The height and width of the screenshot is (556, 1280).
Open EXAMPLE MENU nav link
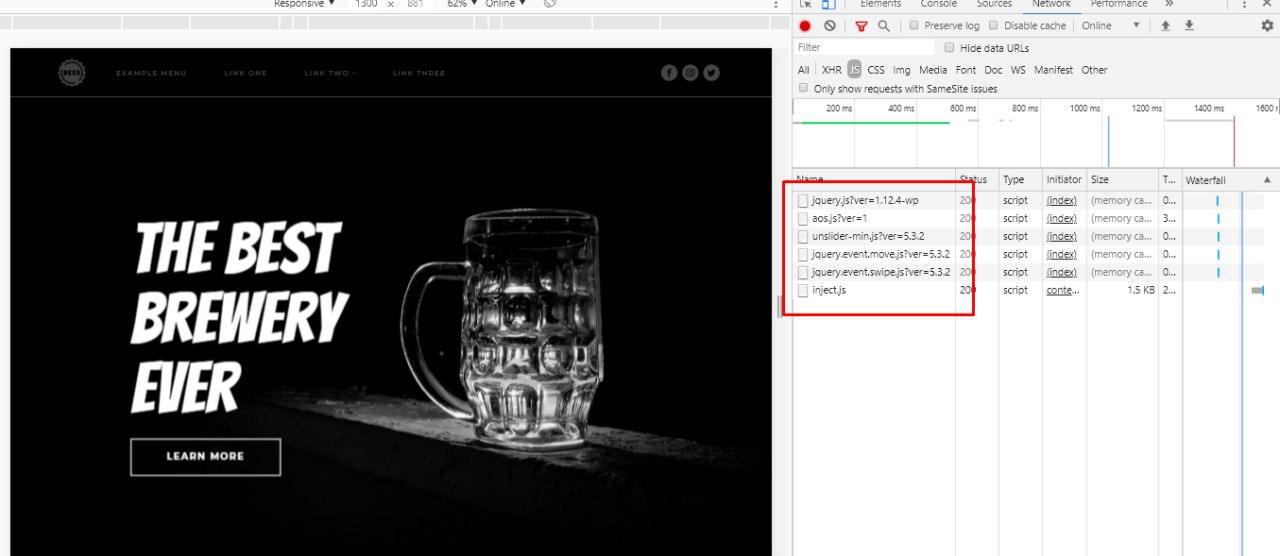click(151, 73)
